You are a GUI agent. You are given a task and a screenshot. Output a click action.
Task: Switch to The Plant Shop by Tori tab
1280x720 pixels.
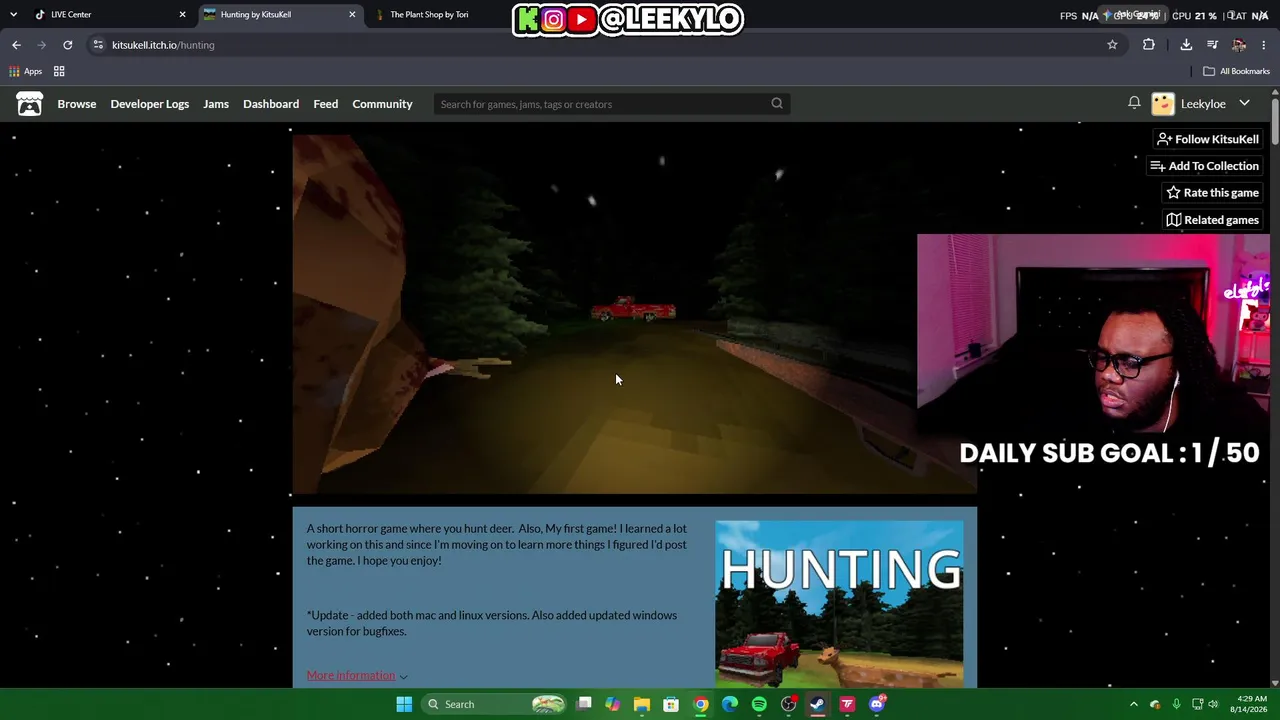click(x=430, y=15)
